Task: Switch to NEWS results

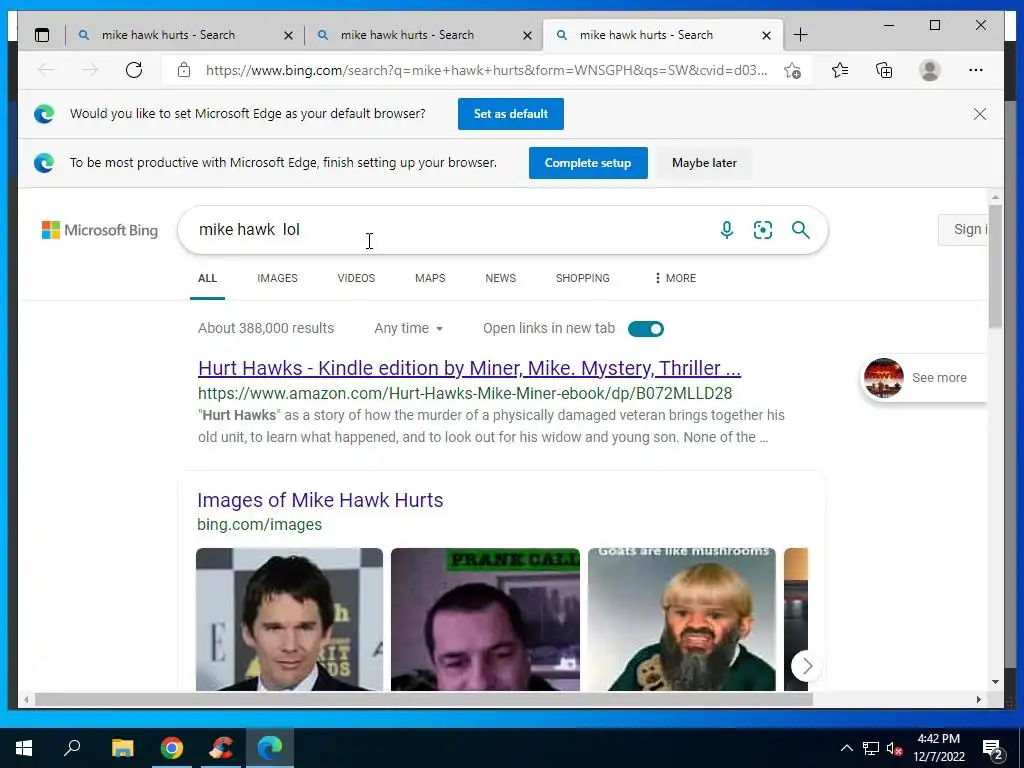Action: [500, 278]
